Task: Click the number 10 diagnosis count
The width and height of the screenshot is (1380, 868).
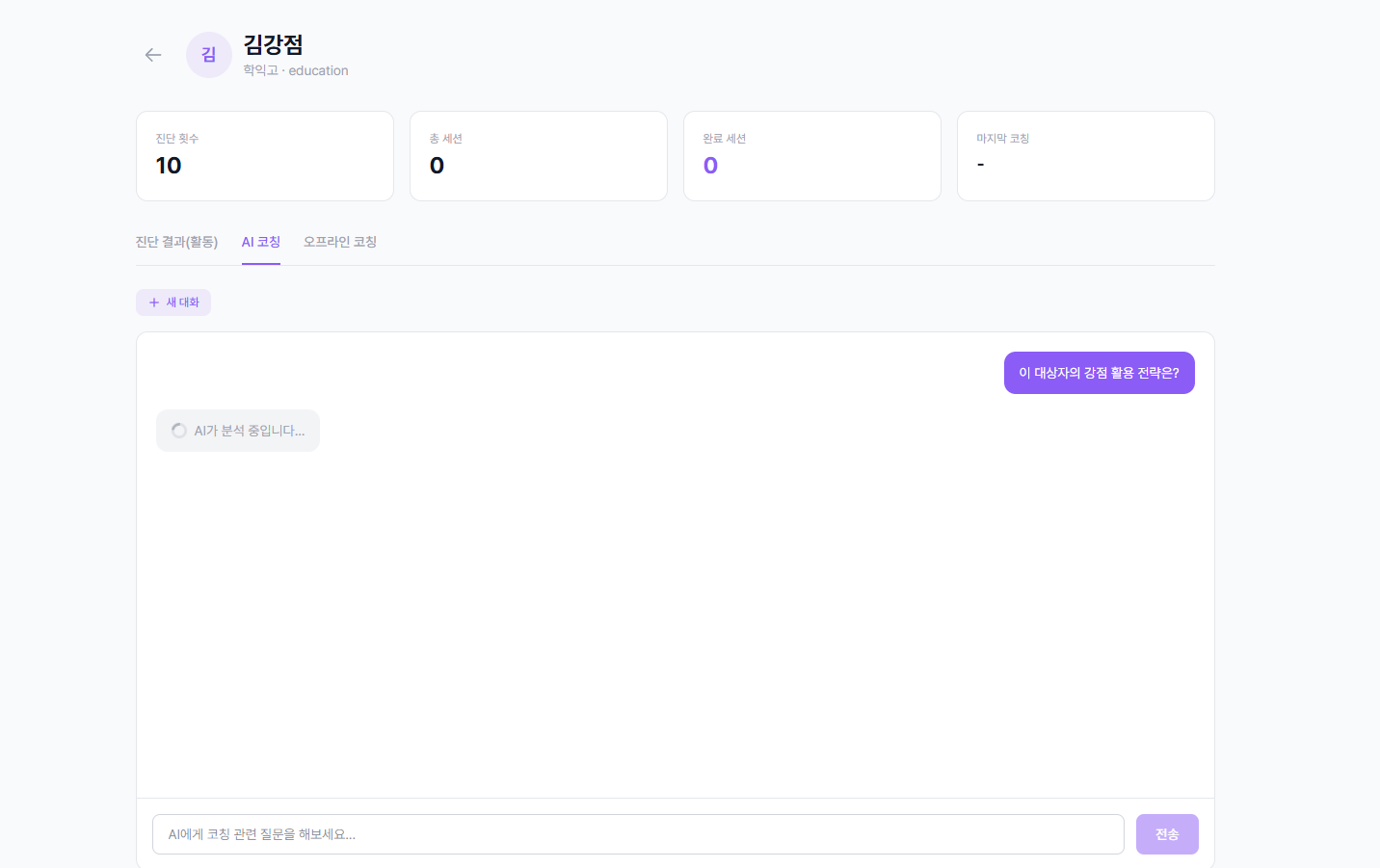Action: (169, 166)
